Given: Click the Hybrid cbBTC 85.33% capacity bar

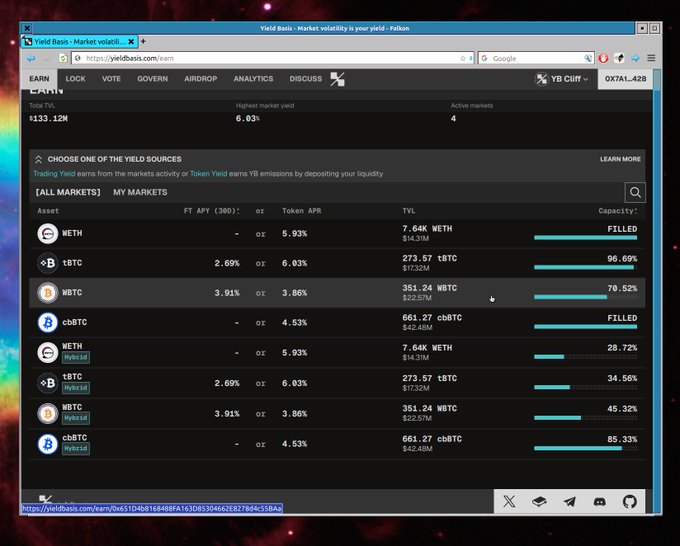Looking at the screenshot, I should tap(585, 448).
